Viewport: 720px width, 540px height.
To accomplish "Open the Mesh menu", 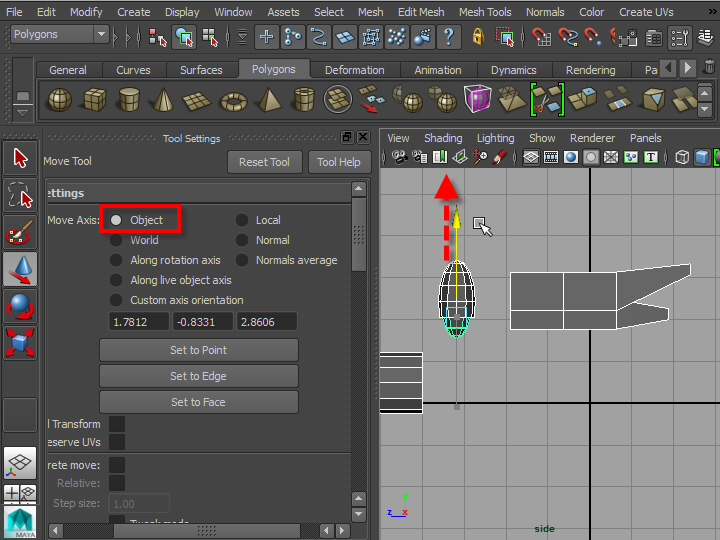I will [371, 12].
